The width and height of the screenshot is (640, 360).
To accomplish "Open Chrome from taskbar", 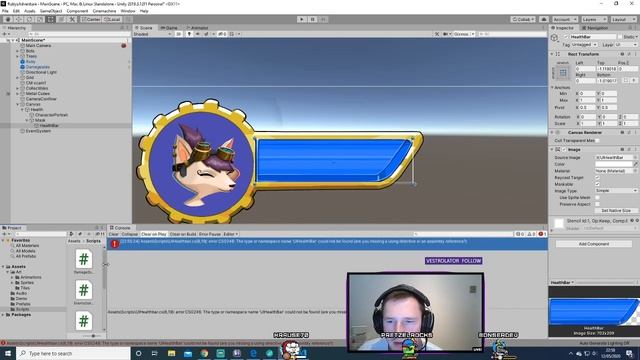I will coord(204,353).
